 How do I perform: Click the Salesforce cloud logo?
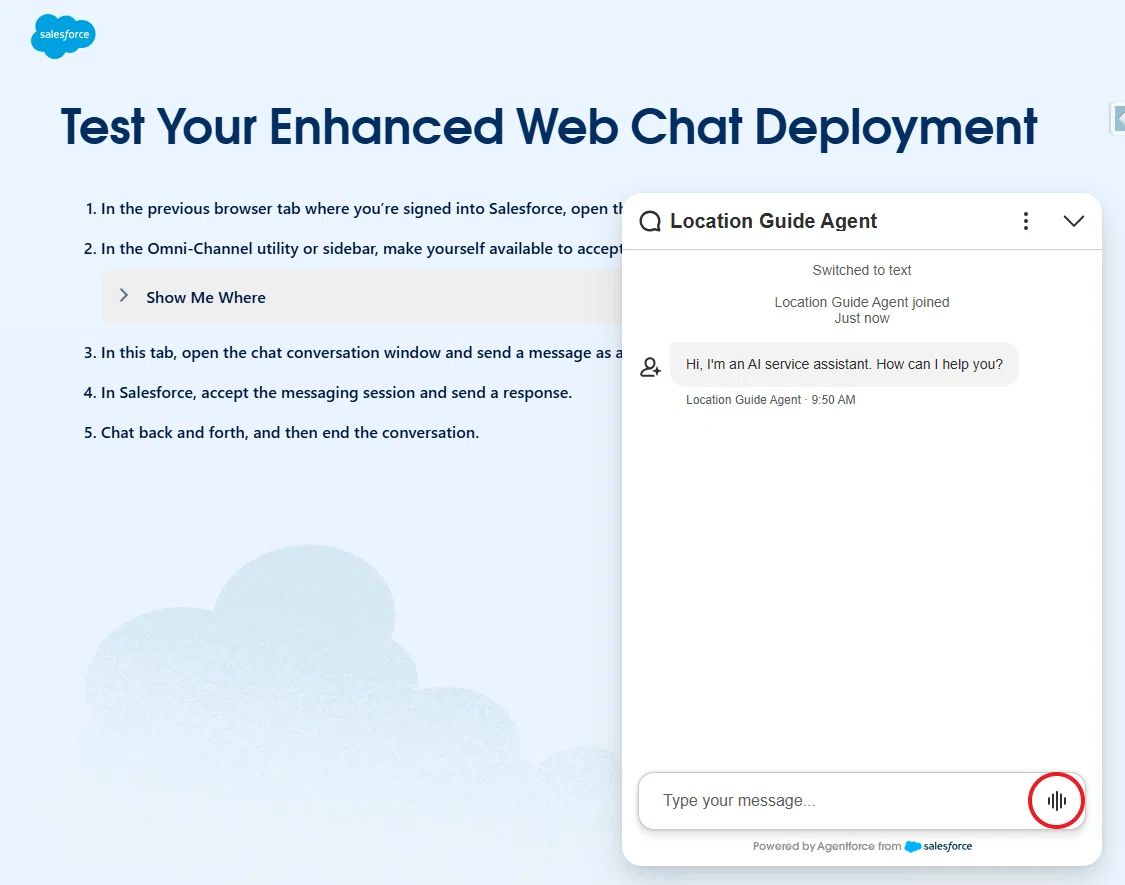click(63, 36)
